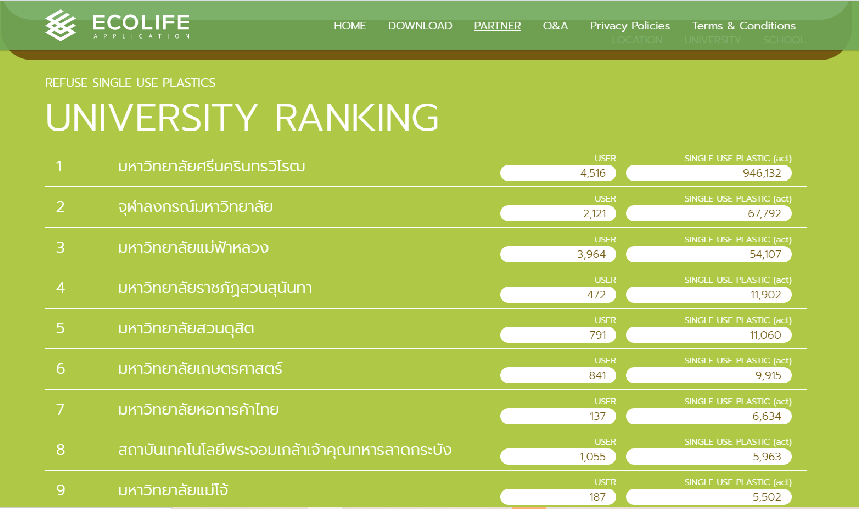Select rank 8 สถาบันเทคโนโลยีพระจอมเกล้าเจ้าคุณทหารลาดกระบัง
Screen dimensions: 859x509
[284, 450]
